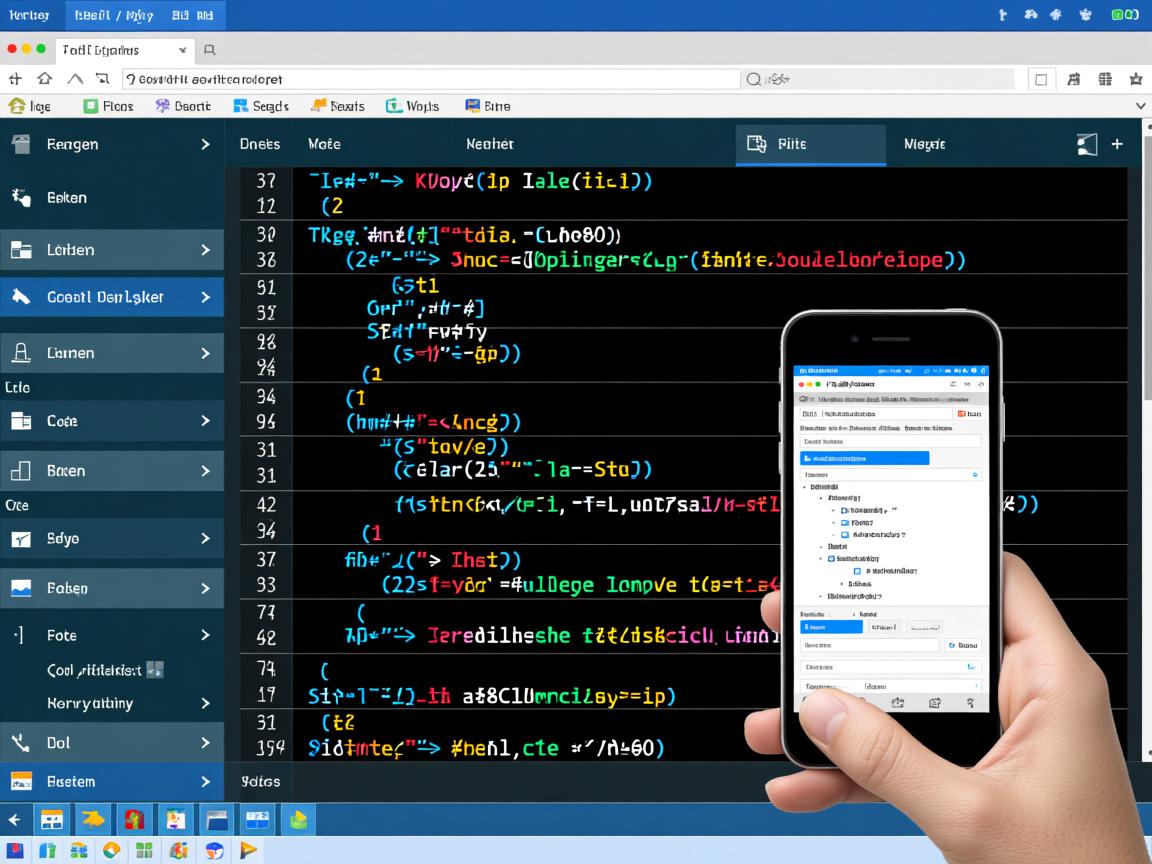
Task: Open the bookmarks overflow chevron at far right
Action: coord(1140,106)
